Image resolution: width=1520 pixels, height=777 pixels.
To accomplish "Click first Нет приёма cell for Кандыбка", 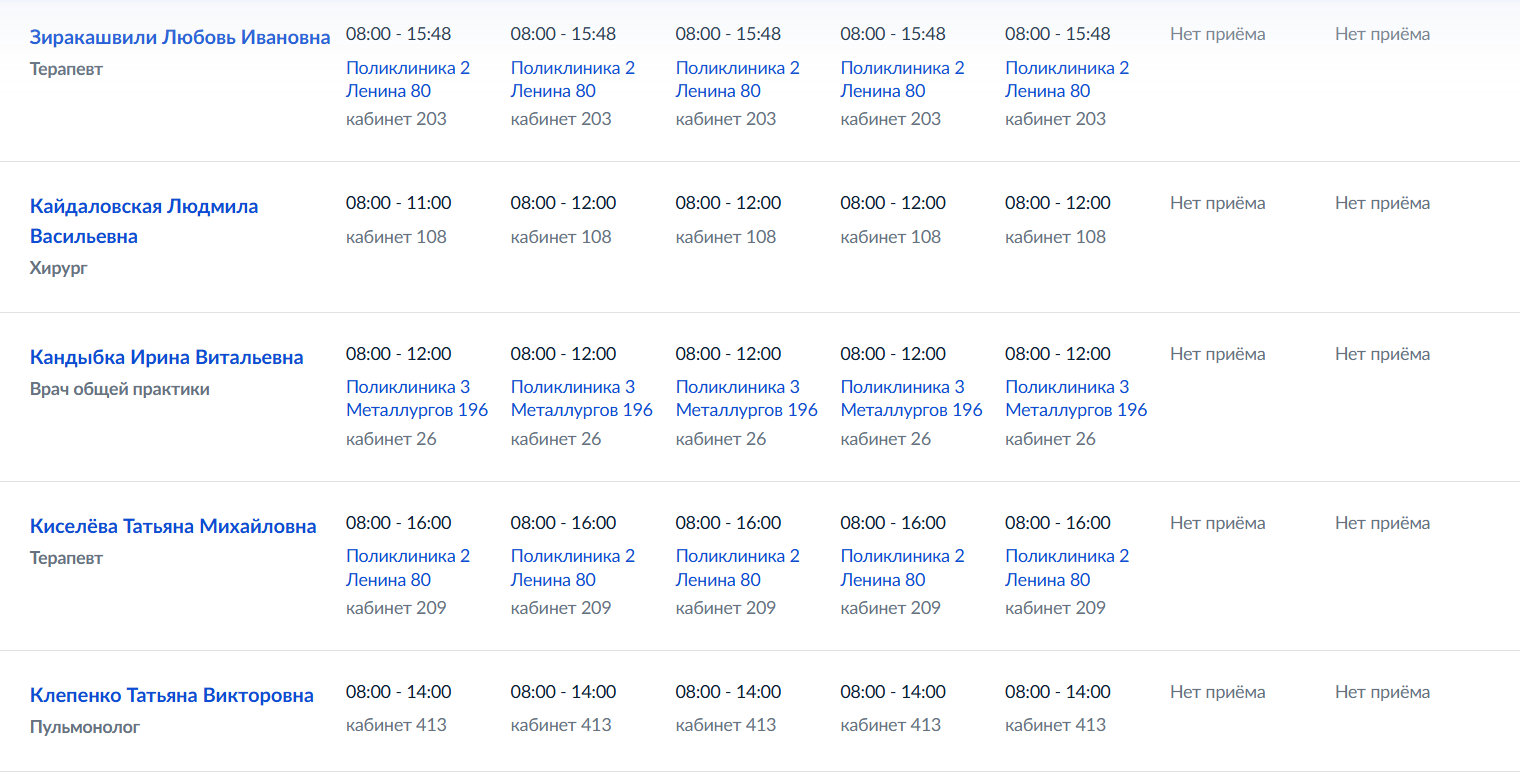I will pos(1217,354).
